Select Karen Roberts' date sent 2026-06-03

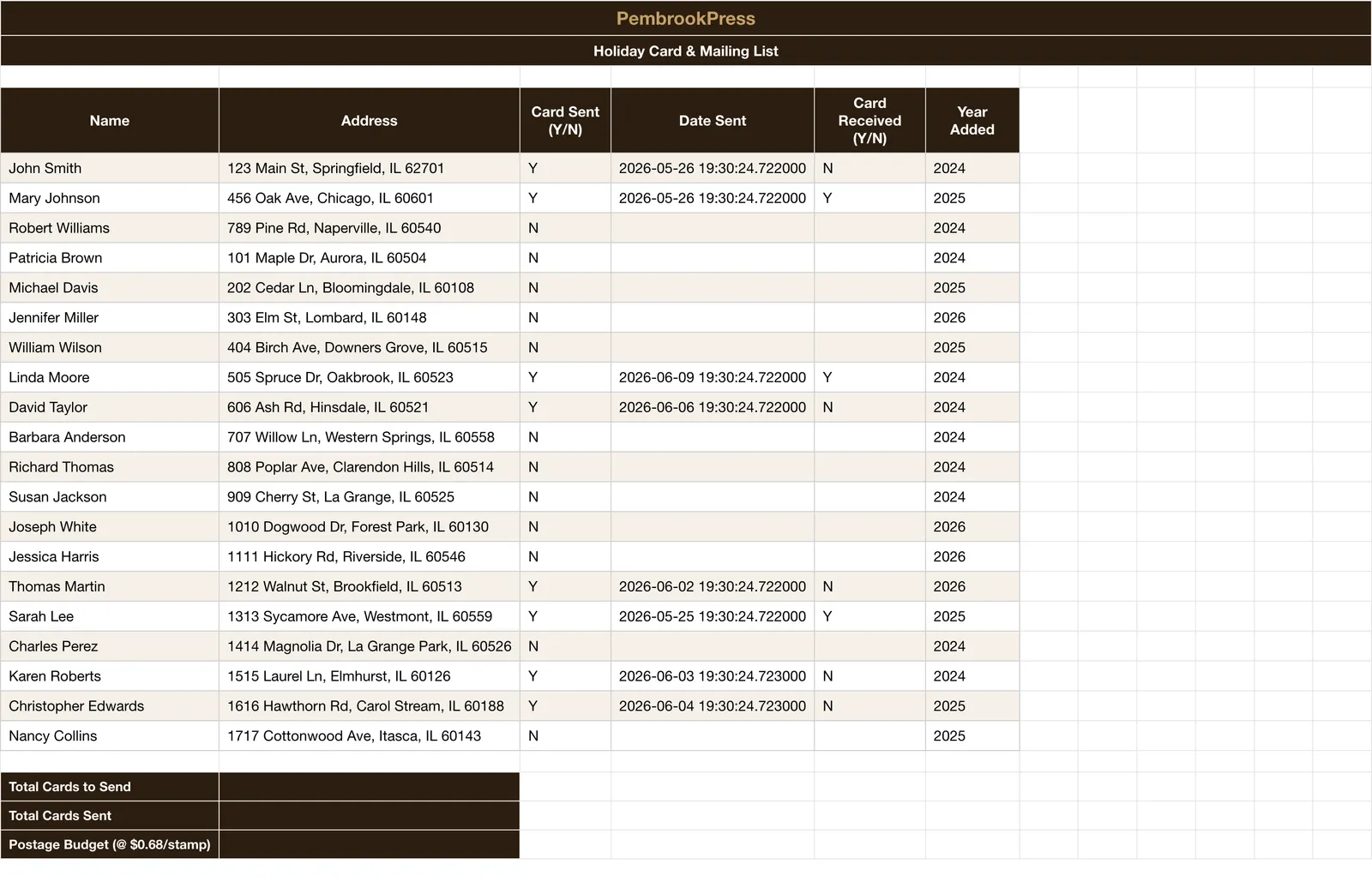(713, 676)
